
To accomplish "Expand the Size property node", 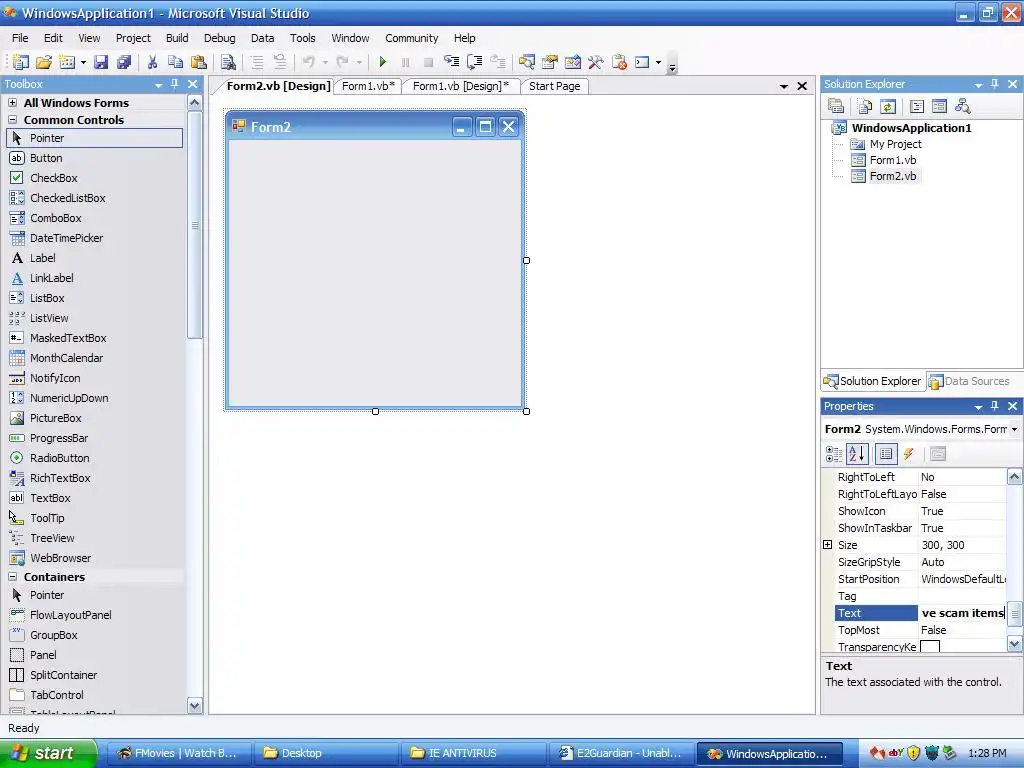I will pyautogui.click(x=827, y=545).
